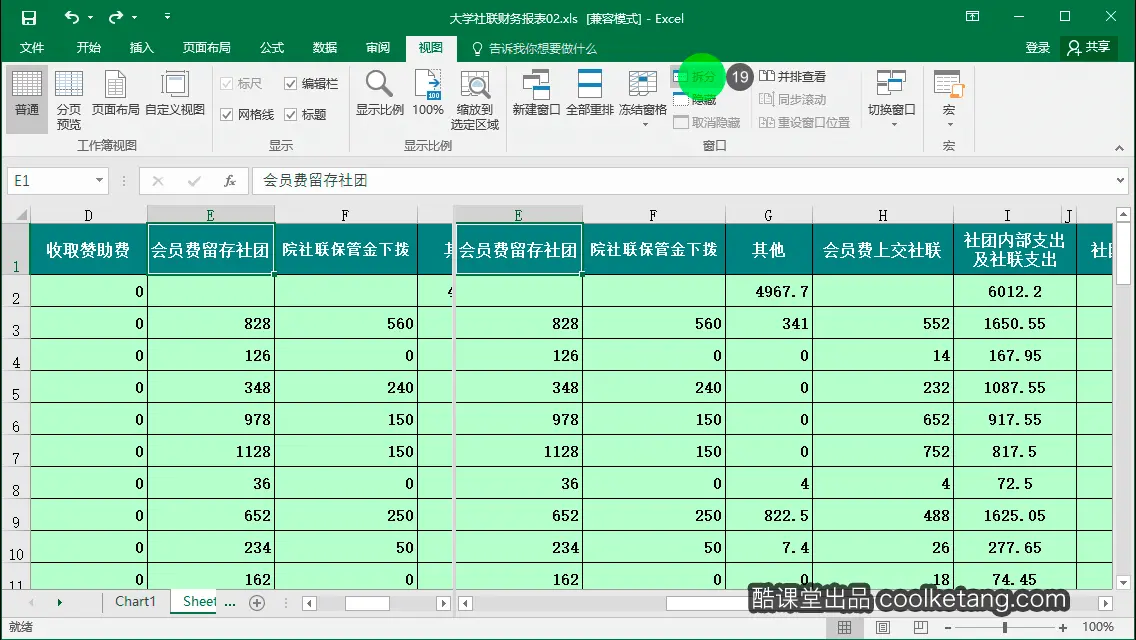Click the 100% zoom level in status bar
The width and height of the screenshot is (1136, 640).
(x=1098, y=627)
